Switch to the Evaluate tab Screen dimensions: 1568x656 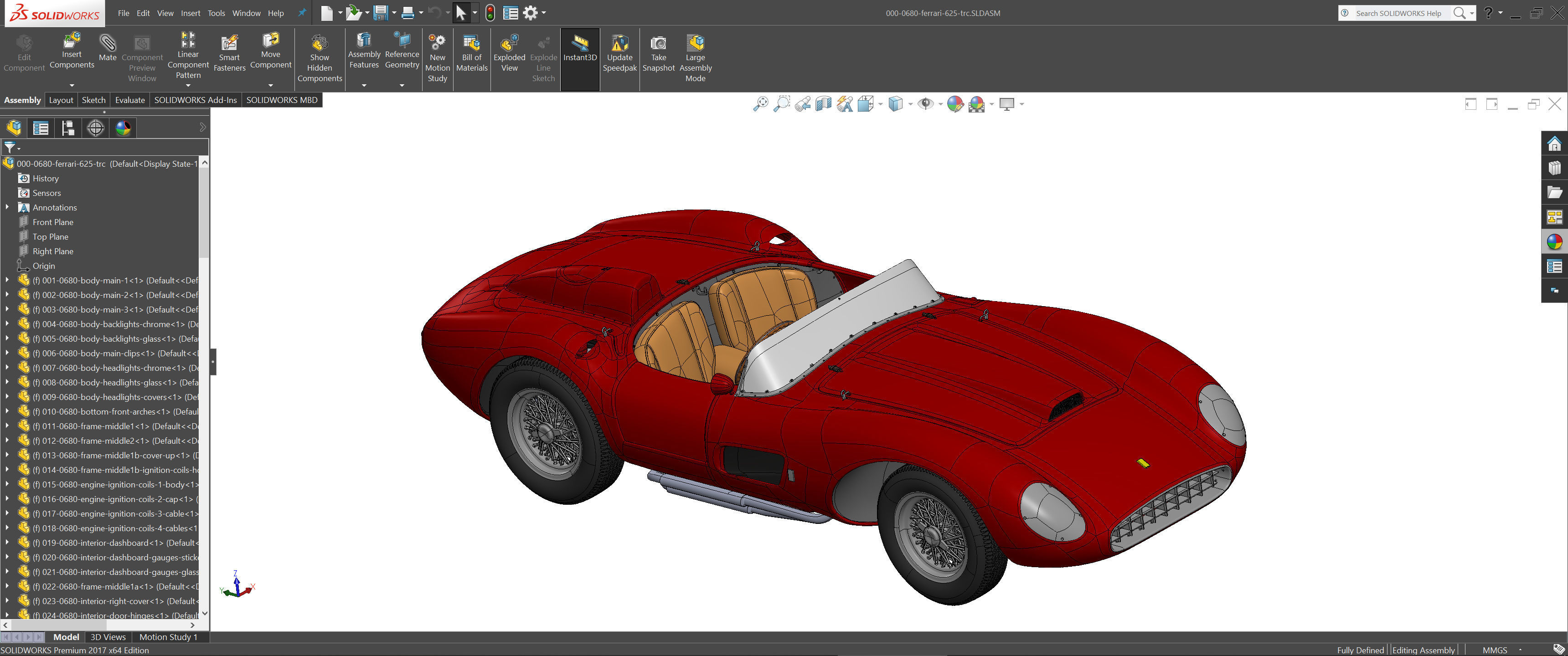(129, 100)
